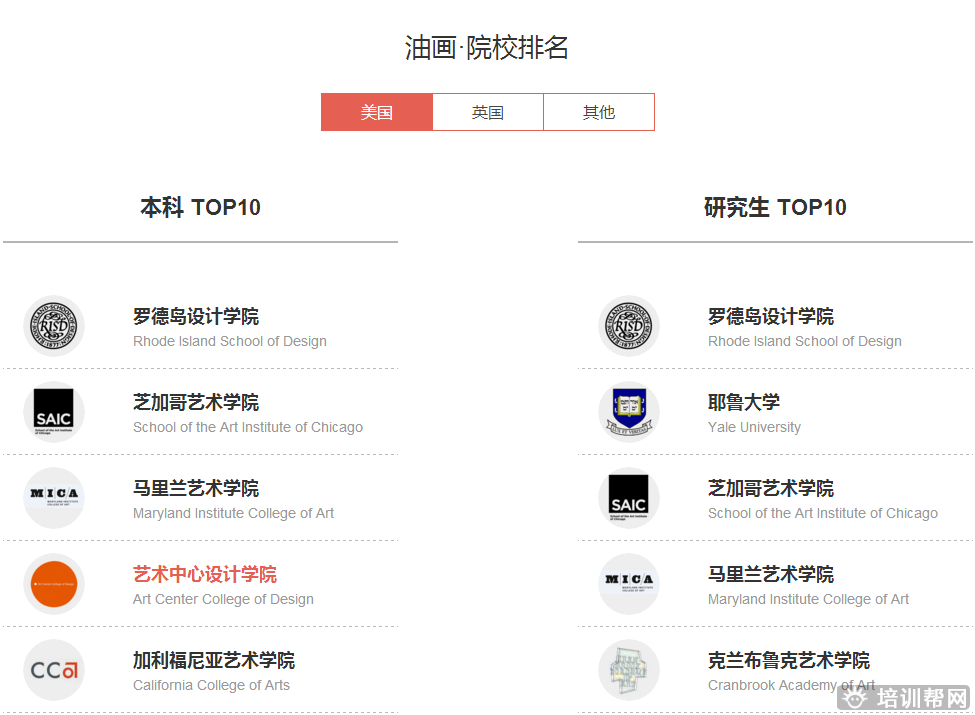
Task: Open 马里兰艺术学院 under 本科 TOP10
Action: pyautogui.click(x=196, y=488)
